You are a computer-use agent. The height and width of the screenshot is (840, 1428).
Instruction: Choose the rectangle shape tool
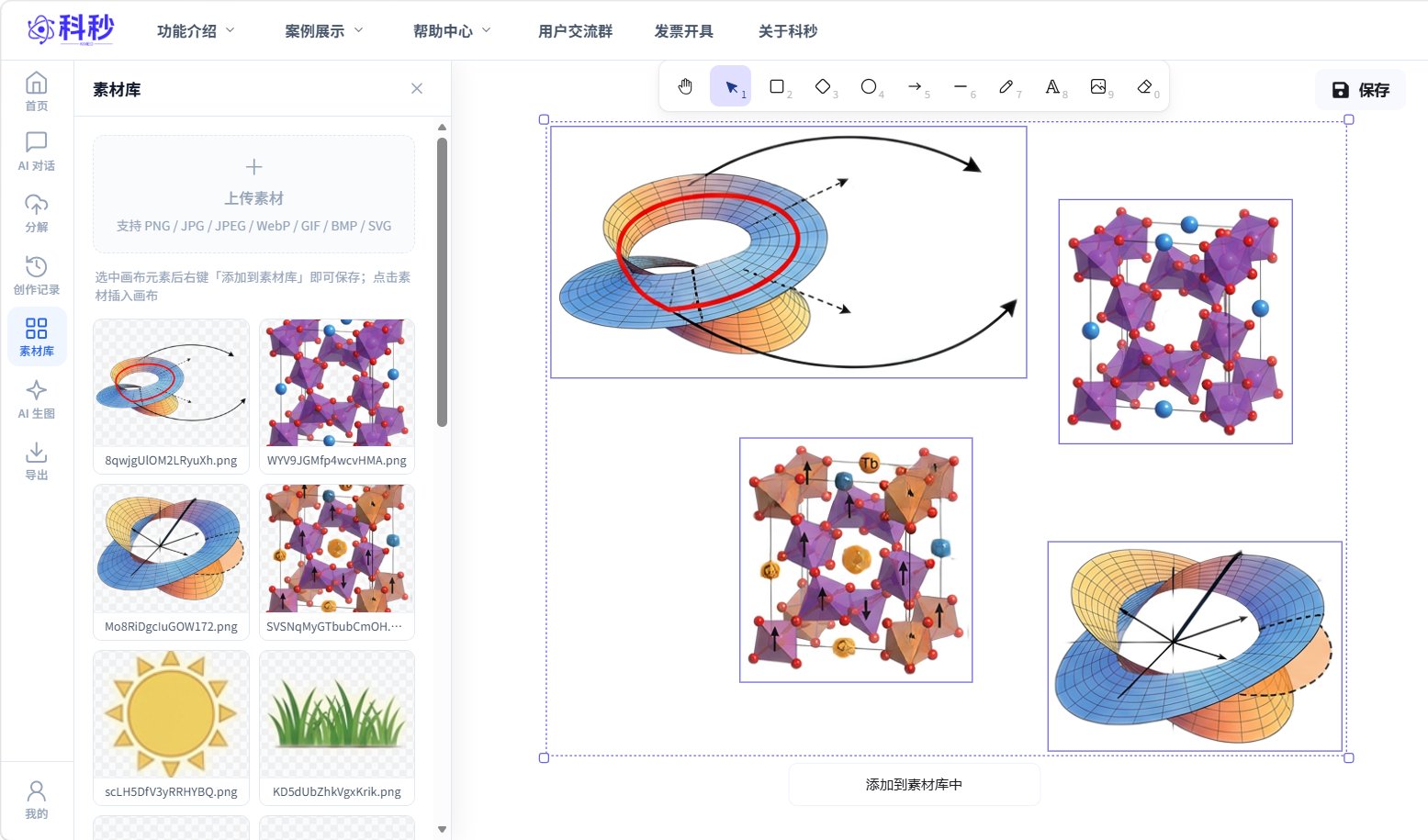coord(777,86)
